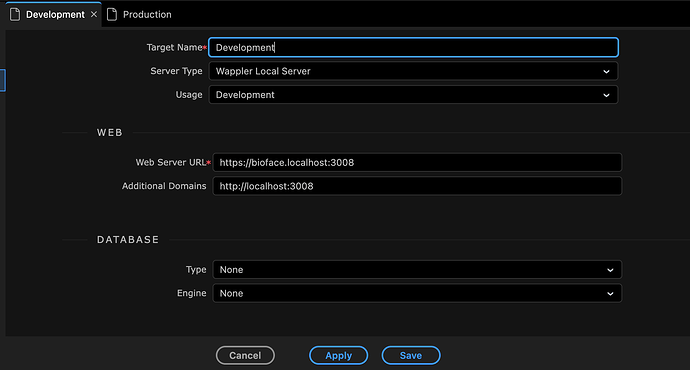This screenshot has height=370, width=690.
Task: Open the Server Type dropdown
Action: coord(413,71)
